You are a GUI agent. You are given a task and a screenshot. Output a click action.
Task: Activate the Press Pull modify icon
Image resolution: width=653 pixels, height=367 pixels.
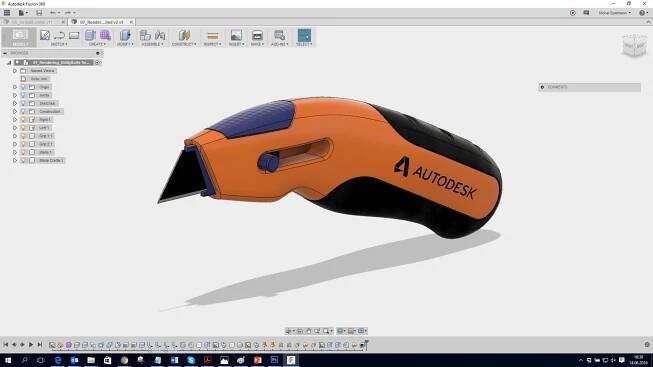pyautogui.click(x=125, y=35)
